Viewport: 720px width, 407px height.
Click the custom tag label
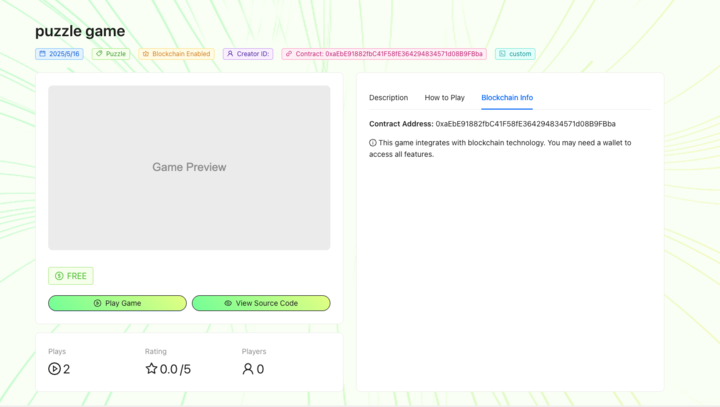[520, 54]
